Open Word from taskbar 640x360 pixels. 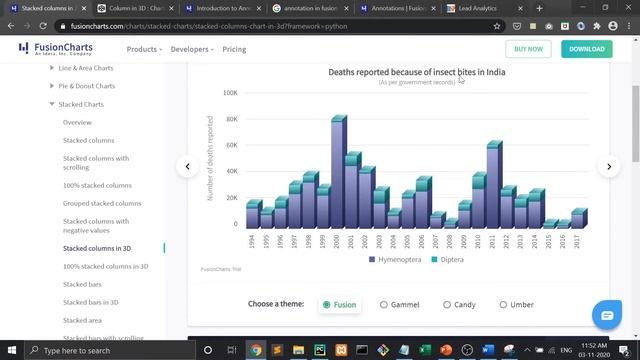click(x=488, y=350)
